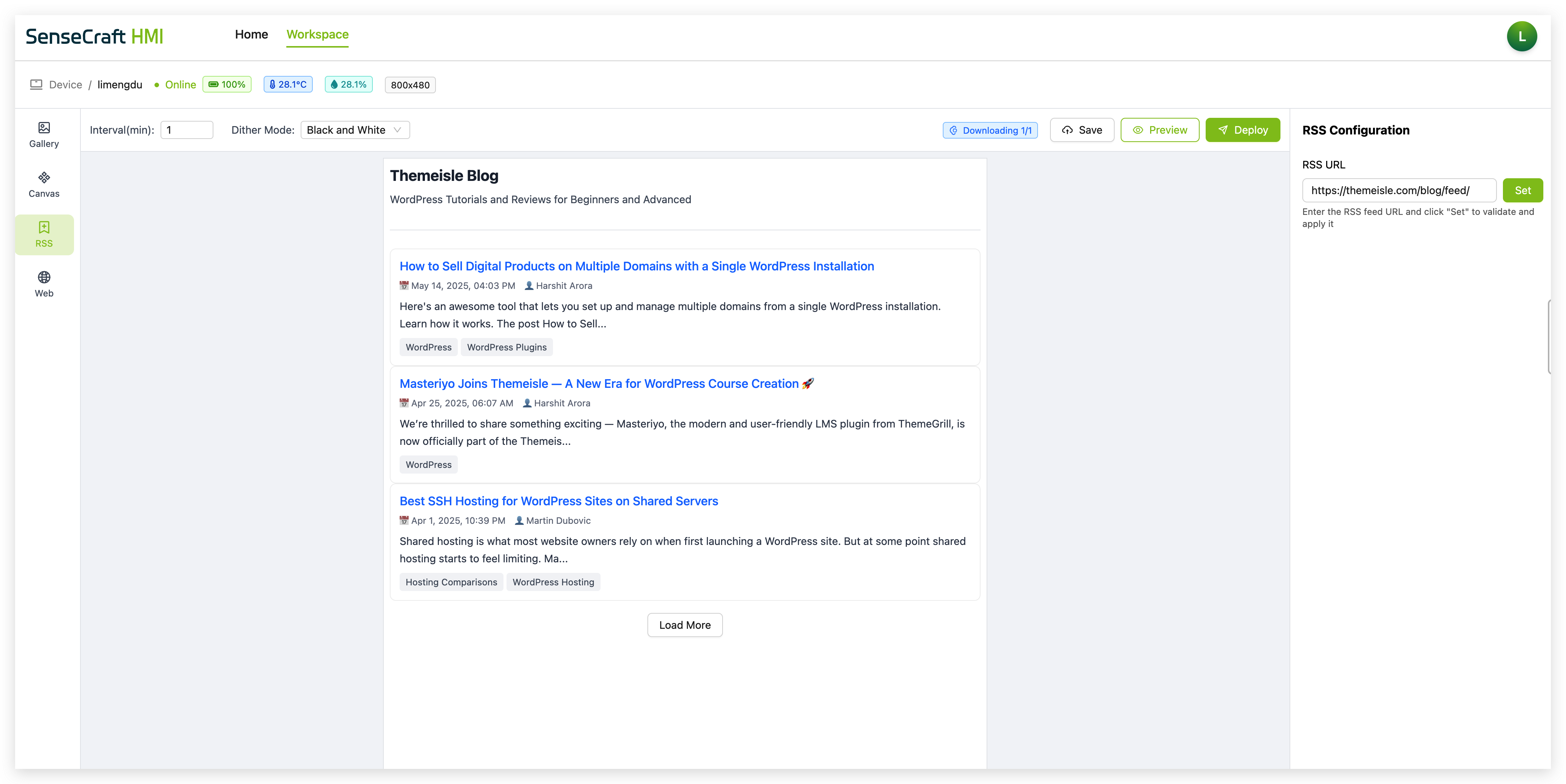1566x784 pixels.
Task: Open the Canvas sidebar section
Action: [44, 185]
